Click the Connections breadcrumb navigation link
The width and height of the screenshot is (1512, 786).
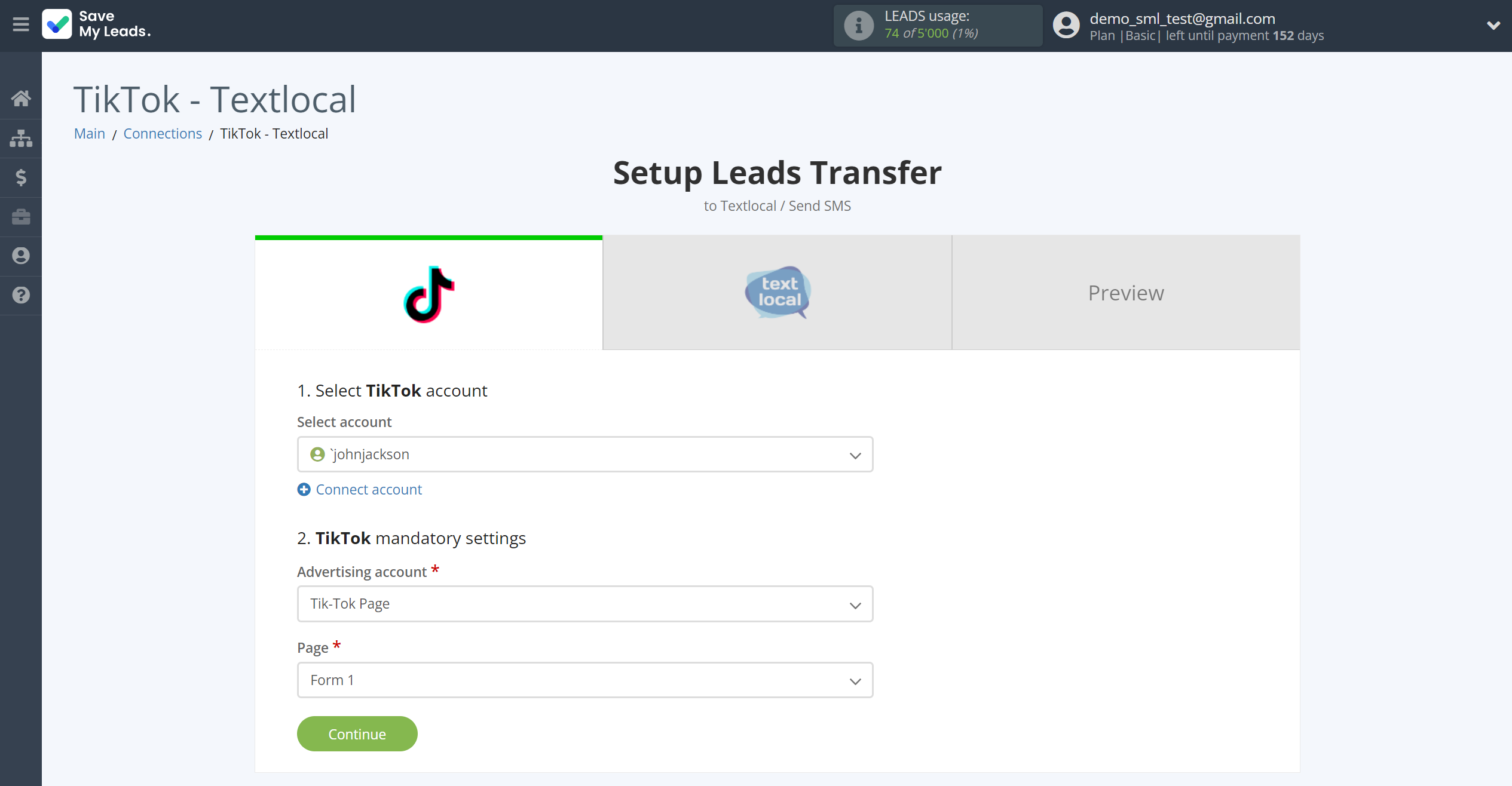click(163, 133)
